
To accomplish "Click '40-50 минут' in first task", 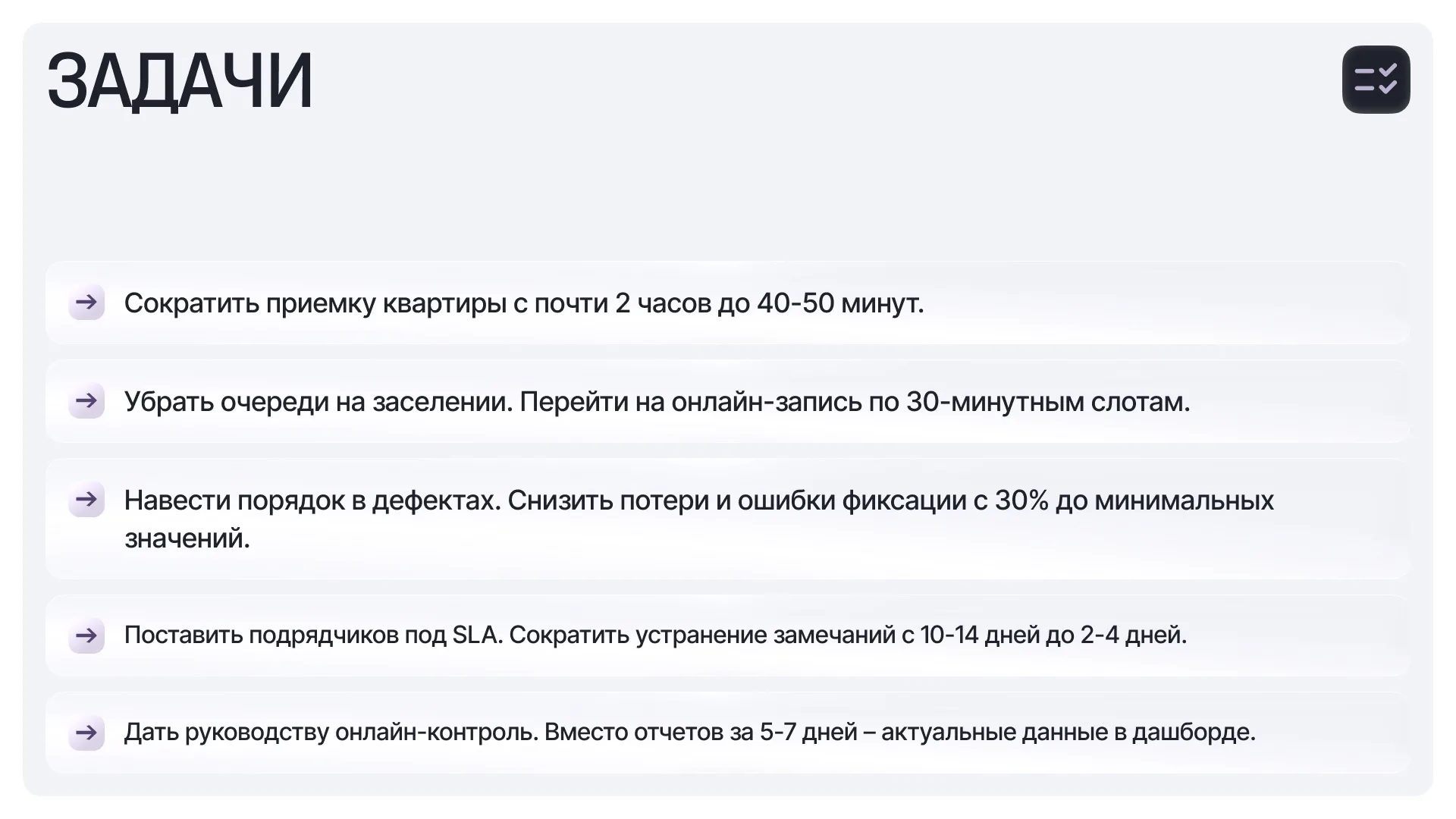I will pyautogui.click(x=840, y=303).
